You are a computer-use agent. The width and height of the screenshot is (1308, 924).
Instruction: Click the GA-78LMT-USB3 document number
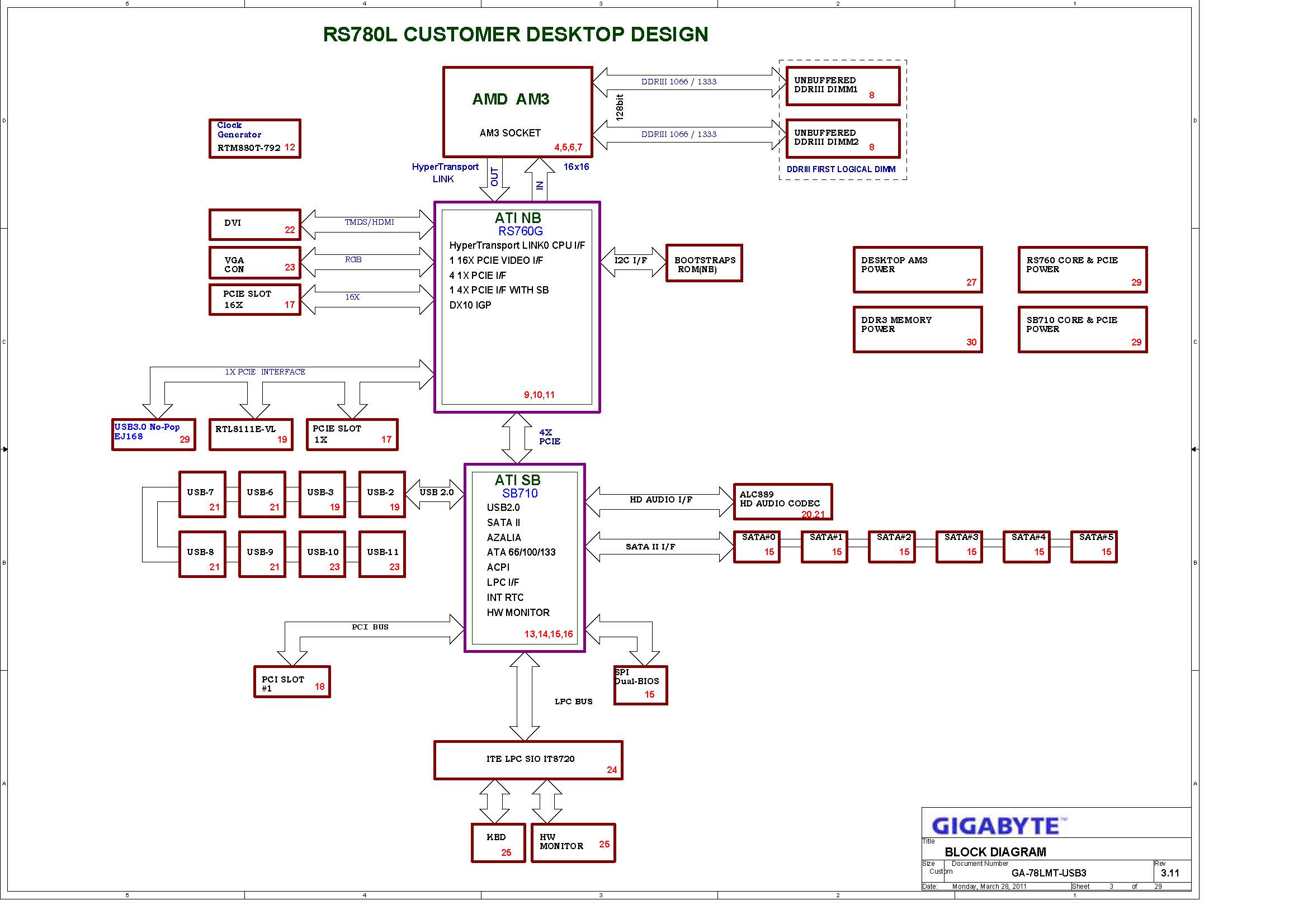(1049, 873)
